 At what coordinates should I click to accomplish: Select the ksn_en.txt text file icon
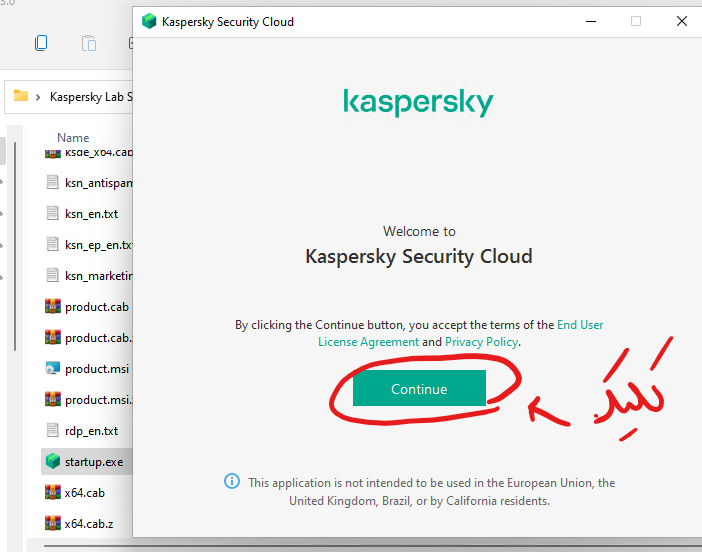coord(53,213)
